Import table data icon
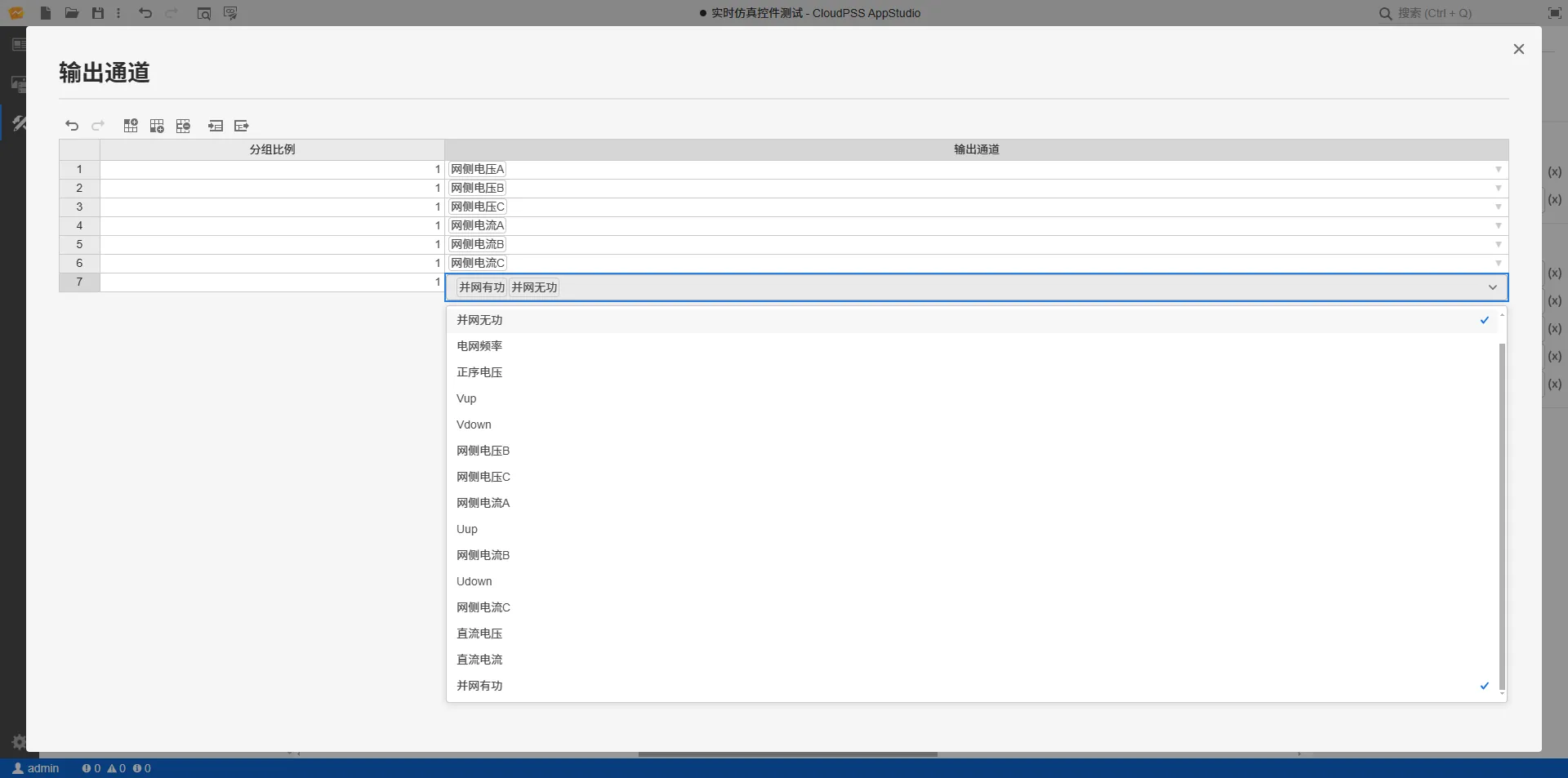 [216, 126]
